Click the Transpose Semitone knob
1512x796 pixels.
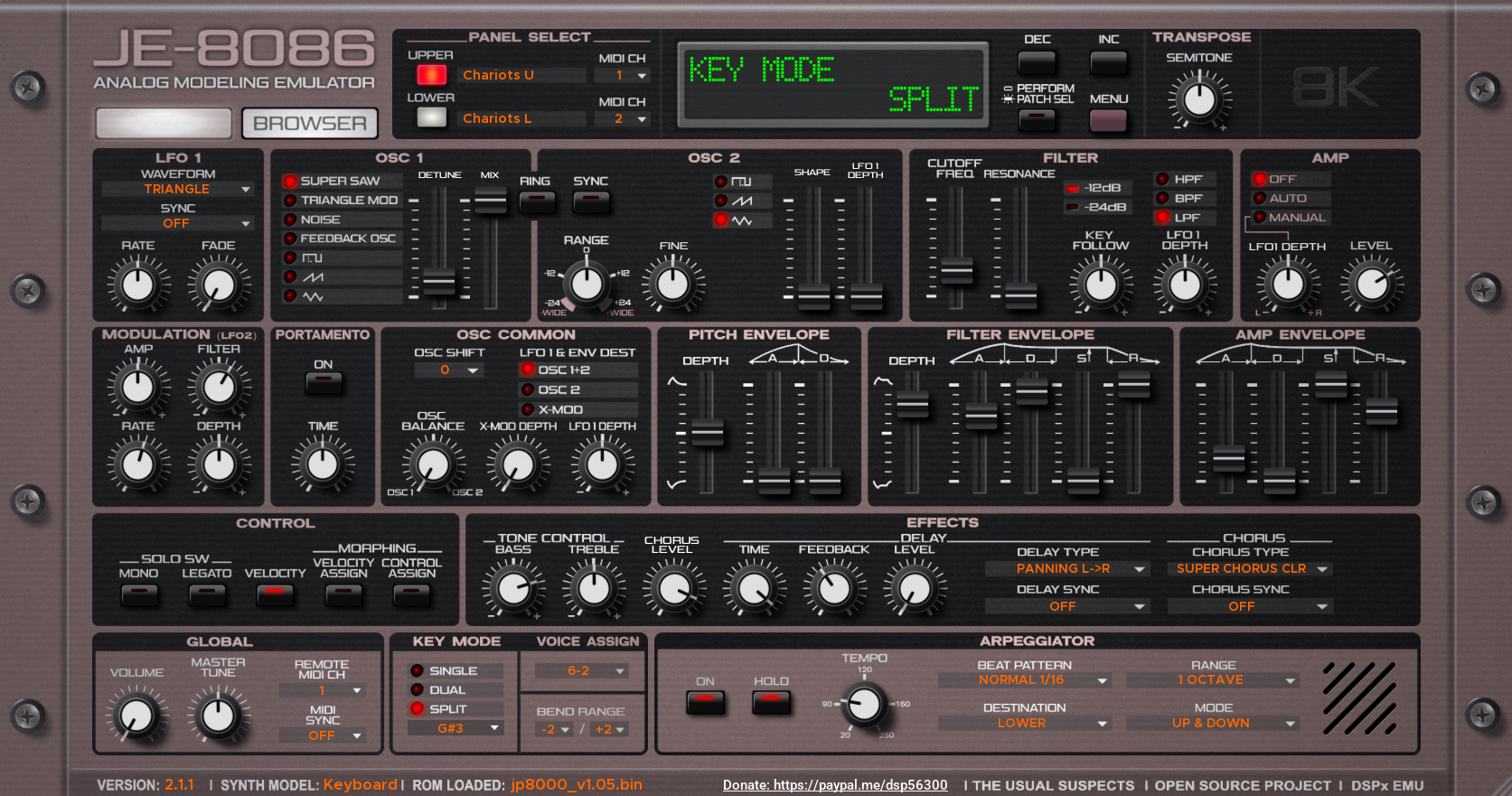click(x=1199, y=99)
